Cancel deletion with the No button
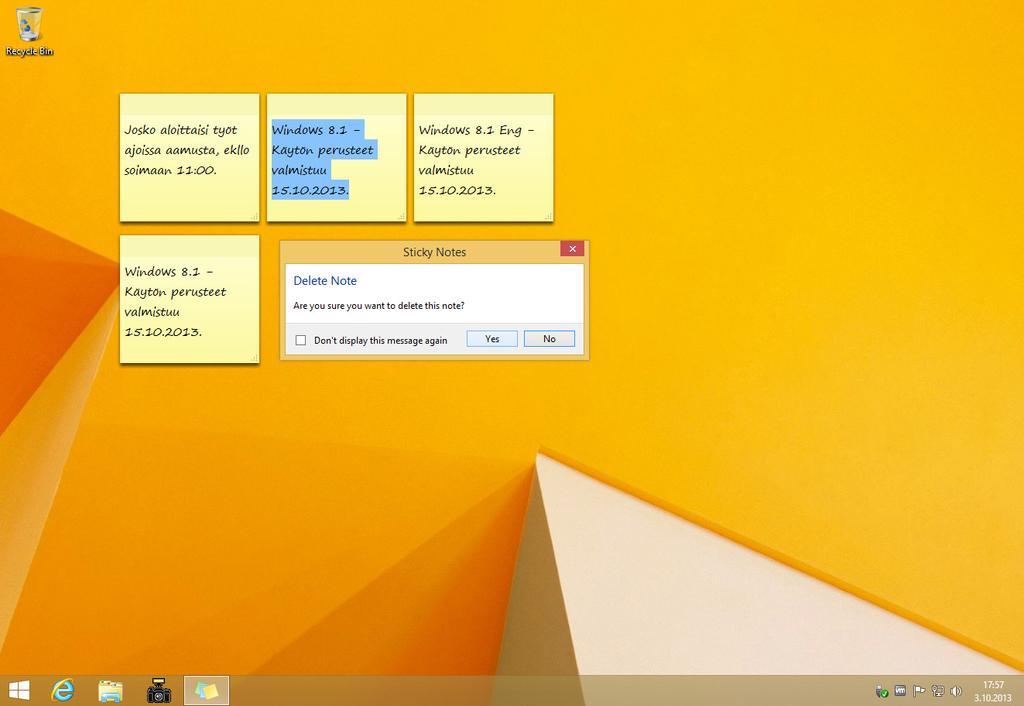This screenshot has width=1024, height=706. pos(549,339)
